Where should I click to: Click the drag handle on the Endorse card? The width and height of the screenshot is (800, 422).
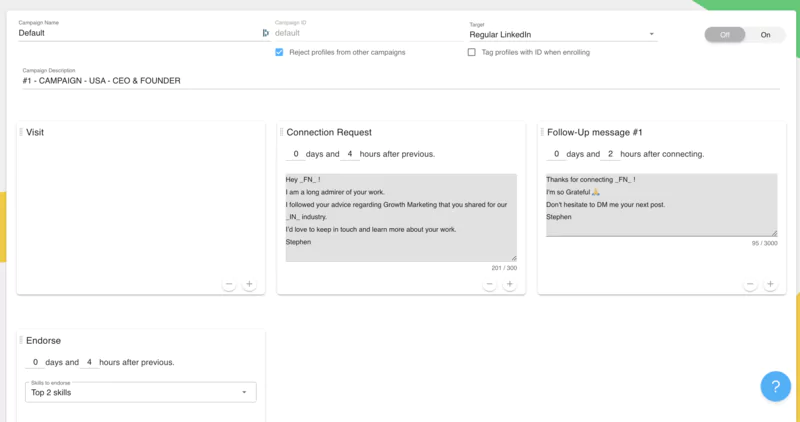click(21, 340)
